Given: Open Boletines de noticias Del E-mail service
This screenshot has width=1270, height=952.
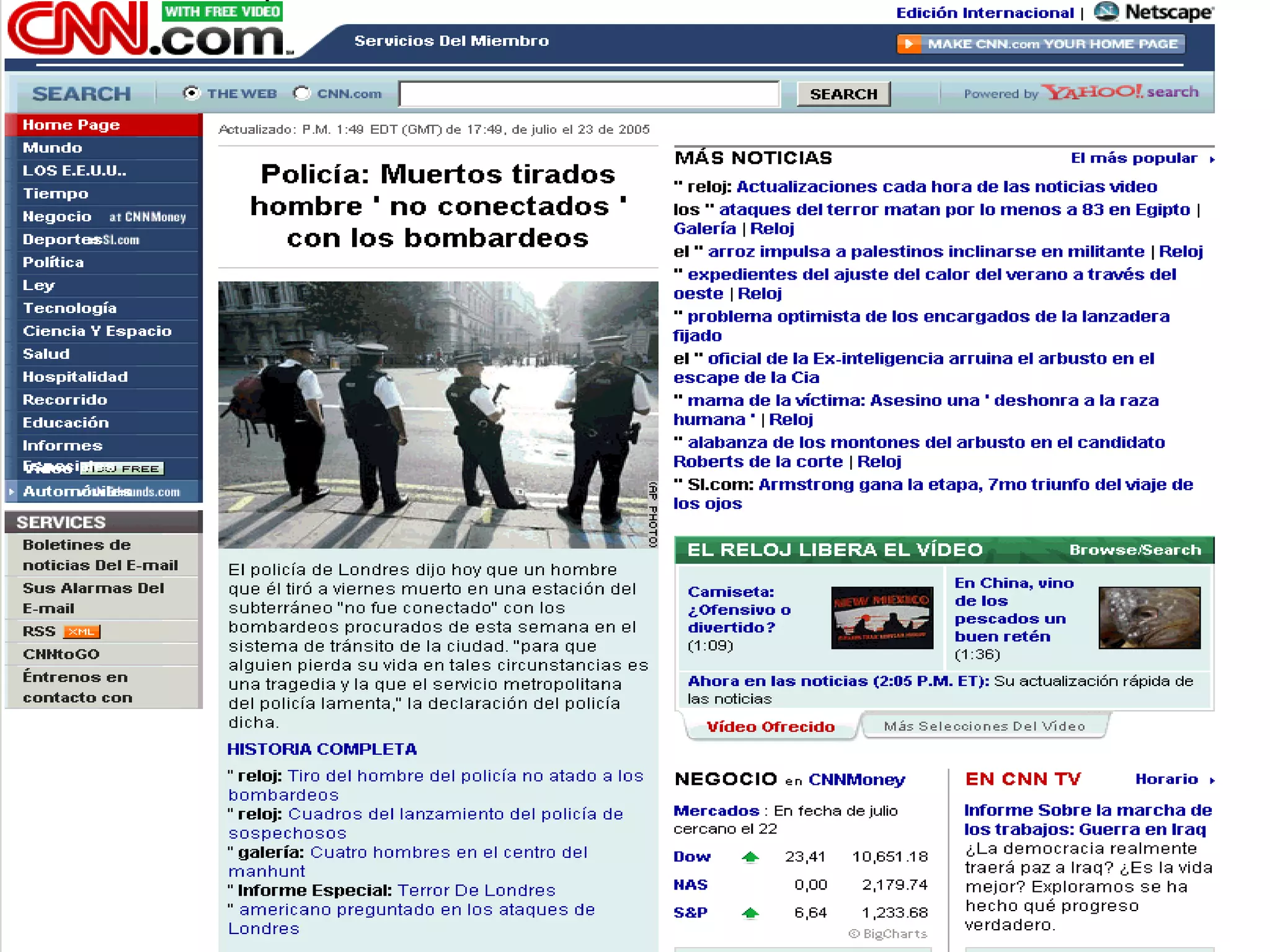Looking at the screenshot, I should pyautogui.click(x=100, y=555).
